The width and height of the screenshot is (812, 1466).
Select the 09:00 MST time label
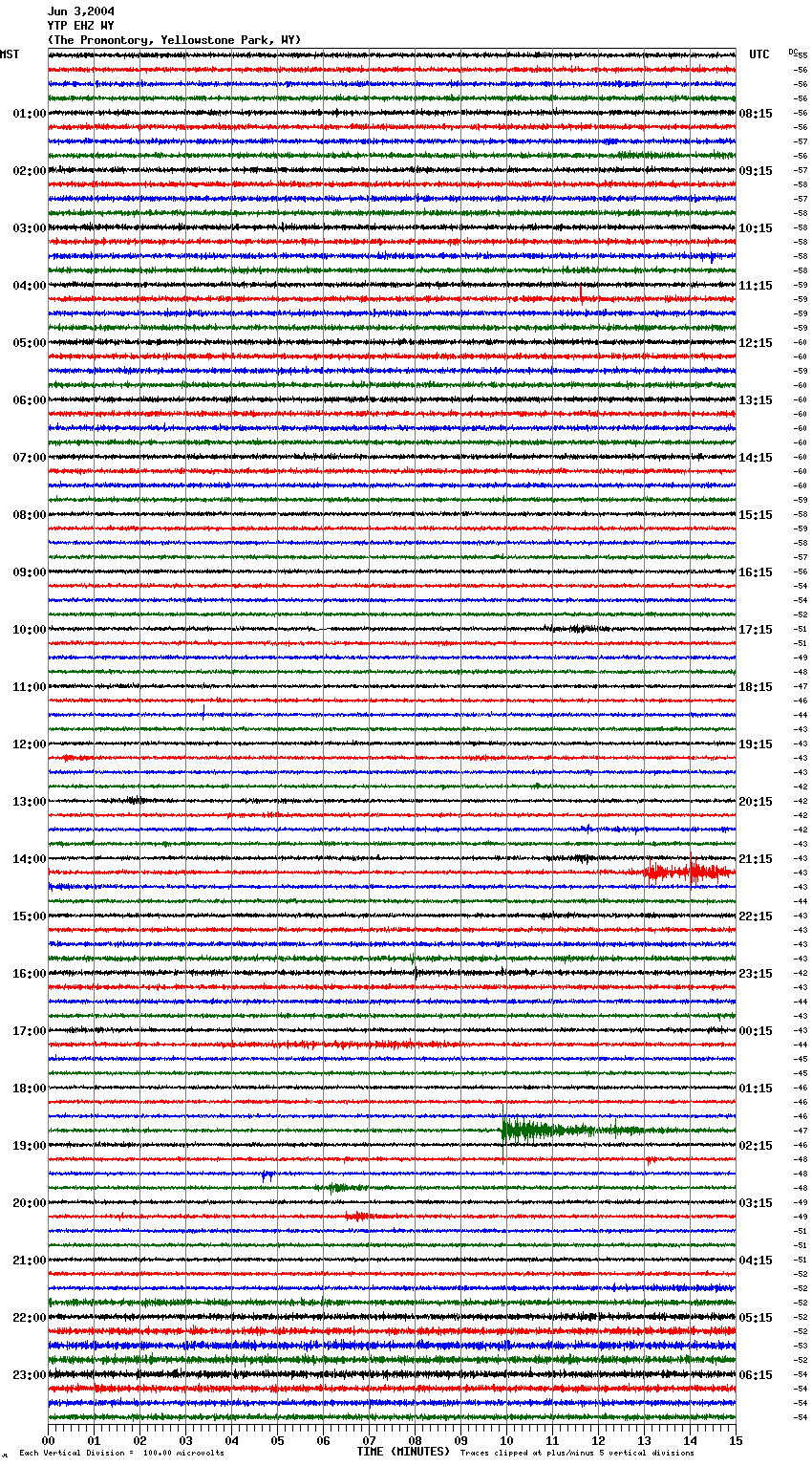(x=29, y=572)
